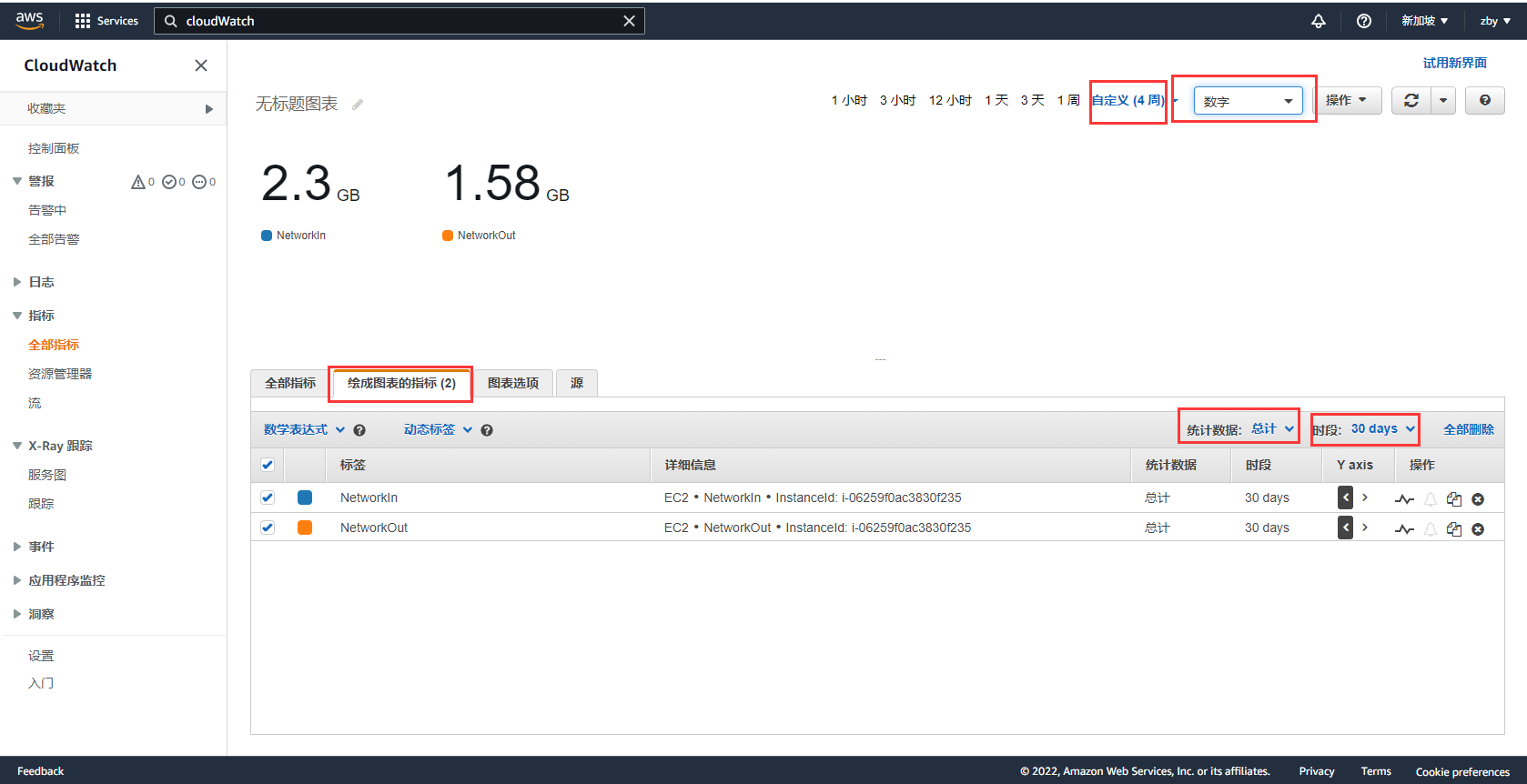Viewport: 1527px width, 784px height.
Task: Create alarm for NetworkIn metric
Action: coord(1431,499)
